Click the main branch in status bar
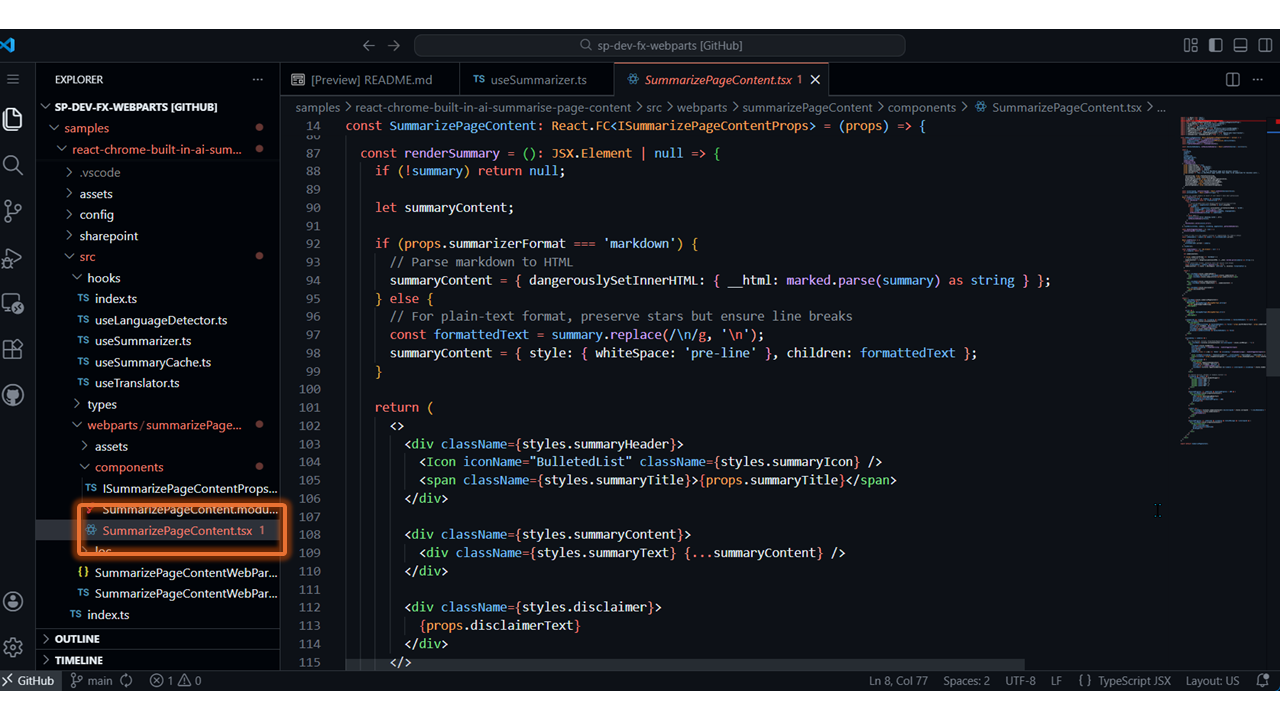Viewport: 1280px width, 720px height. click(99, 681)
